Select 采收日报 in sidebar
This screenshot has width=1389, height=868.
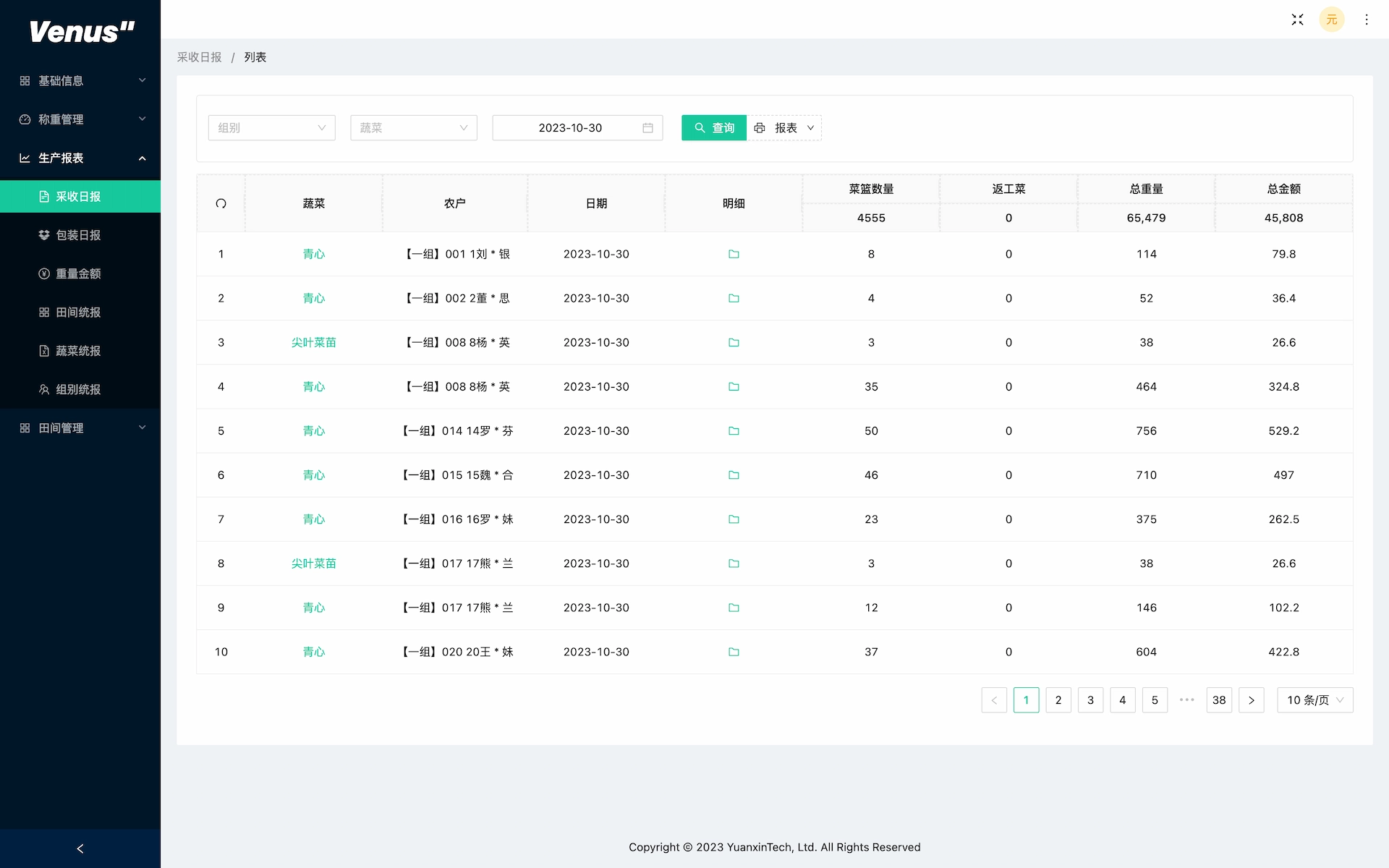point(80,196)
